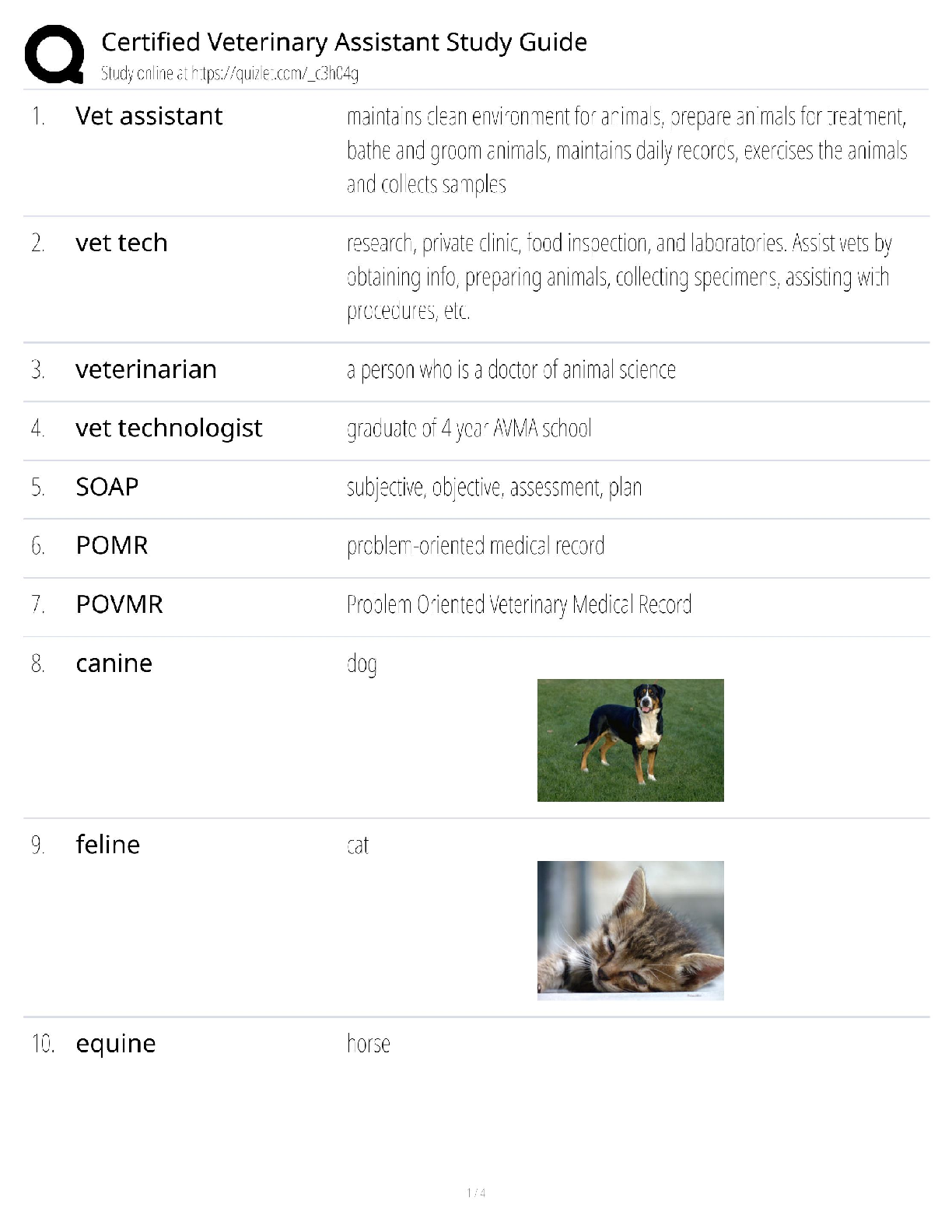Viewport: 952px width, 1232px height.
Task: Click the Quizlet Q logo icon
Action: [x=54, y=54]
